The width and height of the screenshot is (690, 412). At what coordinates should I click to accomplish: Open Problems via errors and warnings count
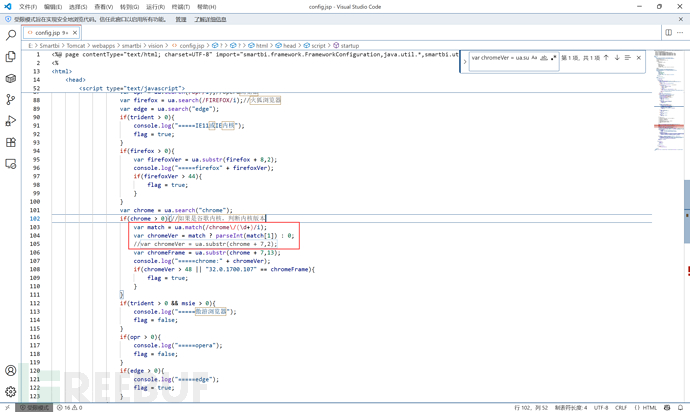pyautogui.click(x=70, y=408)
